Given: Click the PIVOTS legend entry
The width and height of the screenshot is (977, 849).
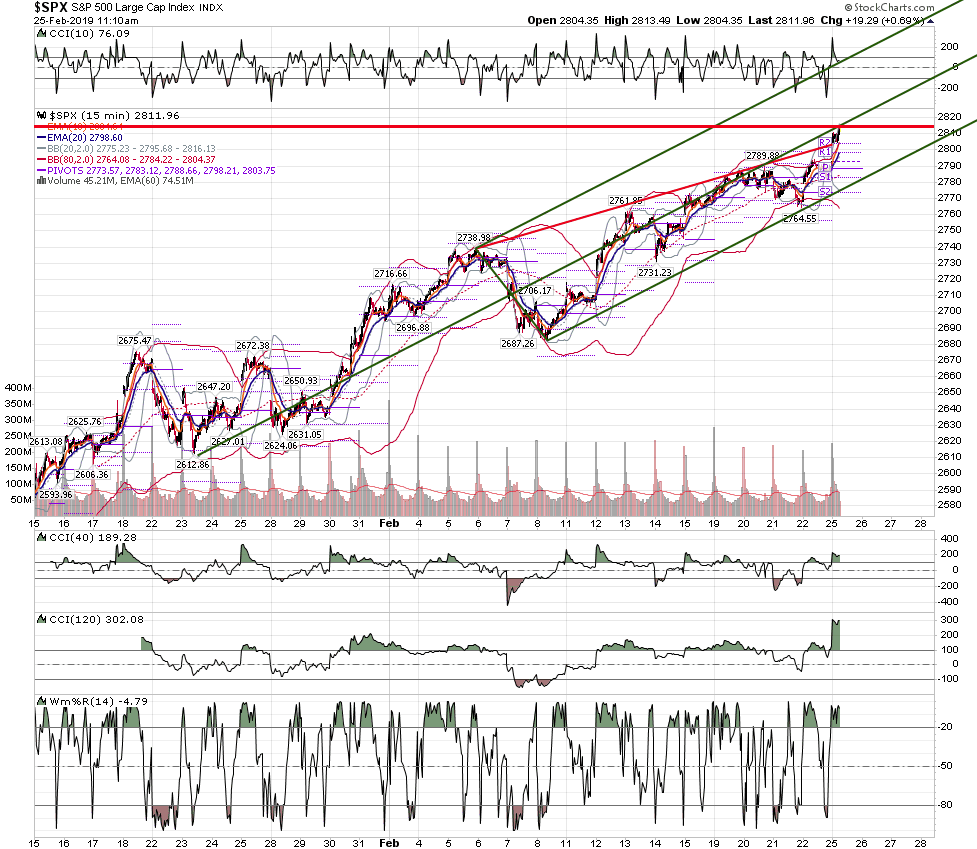Looking at the screenshot, I should pos(156,171).
